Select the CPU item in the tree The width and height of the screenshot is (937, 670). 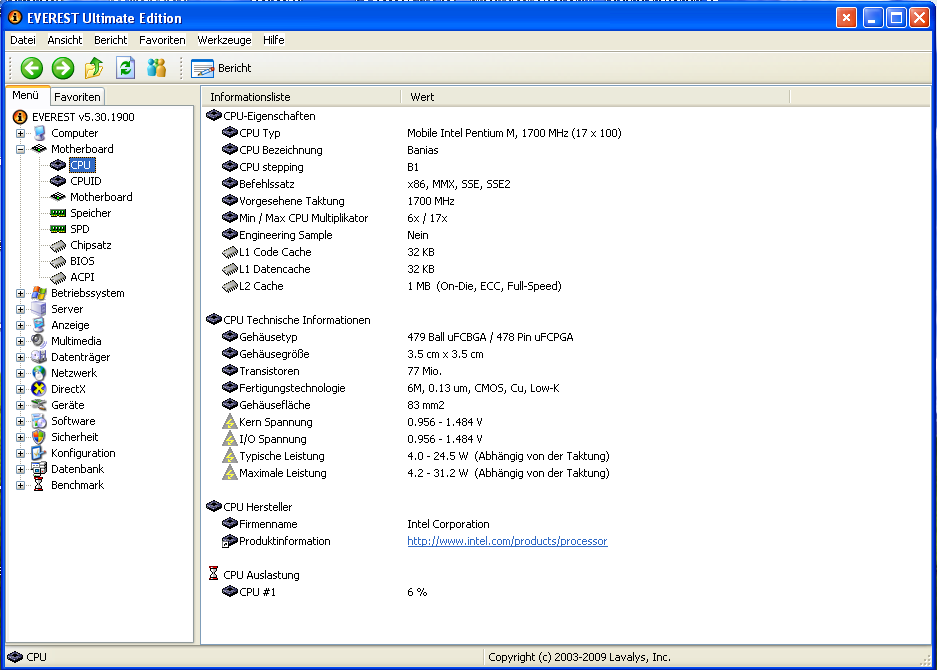tap(81, 165)
